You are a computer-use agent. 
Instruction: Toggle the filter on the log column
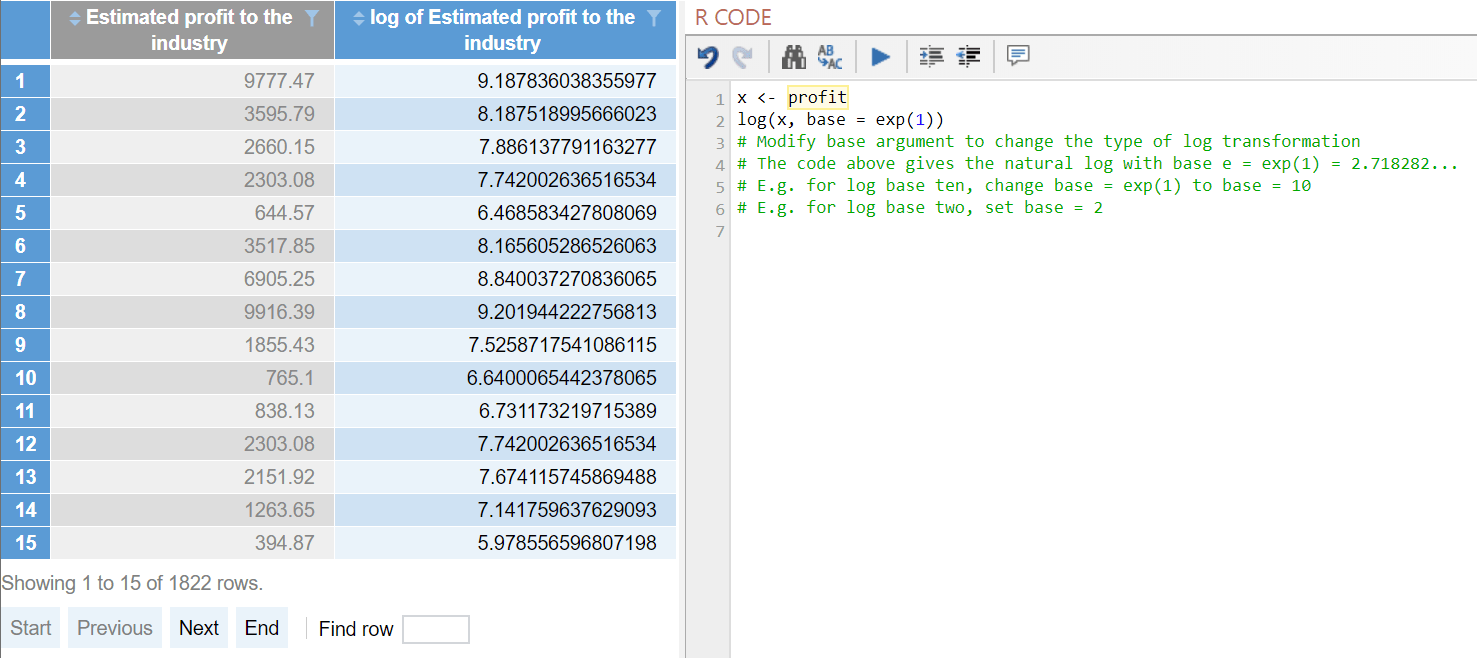pos(655,17)
